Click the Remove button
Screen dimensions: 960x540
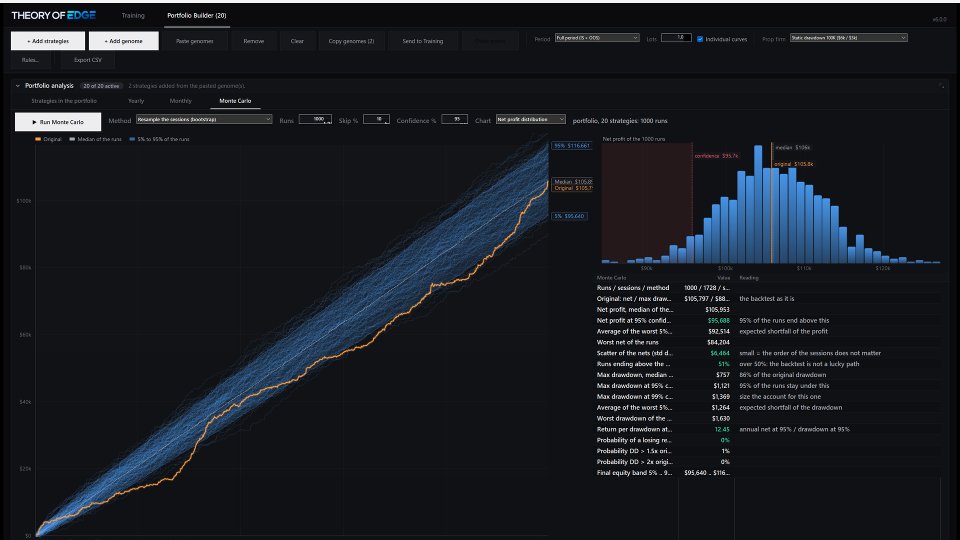coord(253,41)
